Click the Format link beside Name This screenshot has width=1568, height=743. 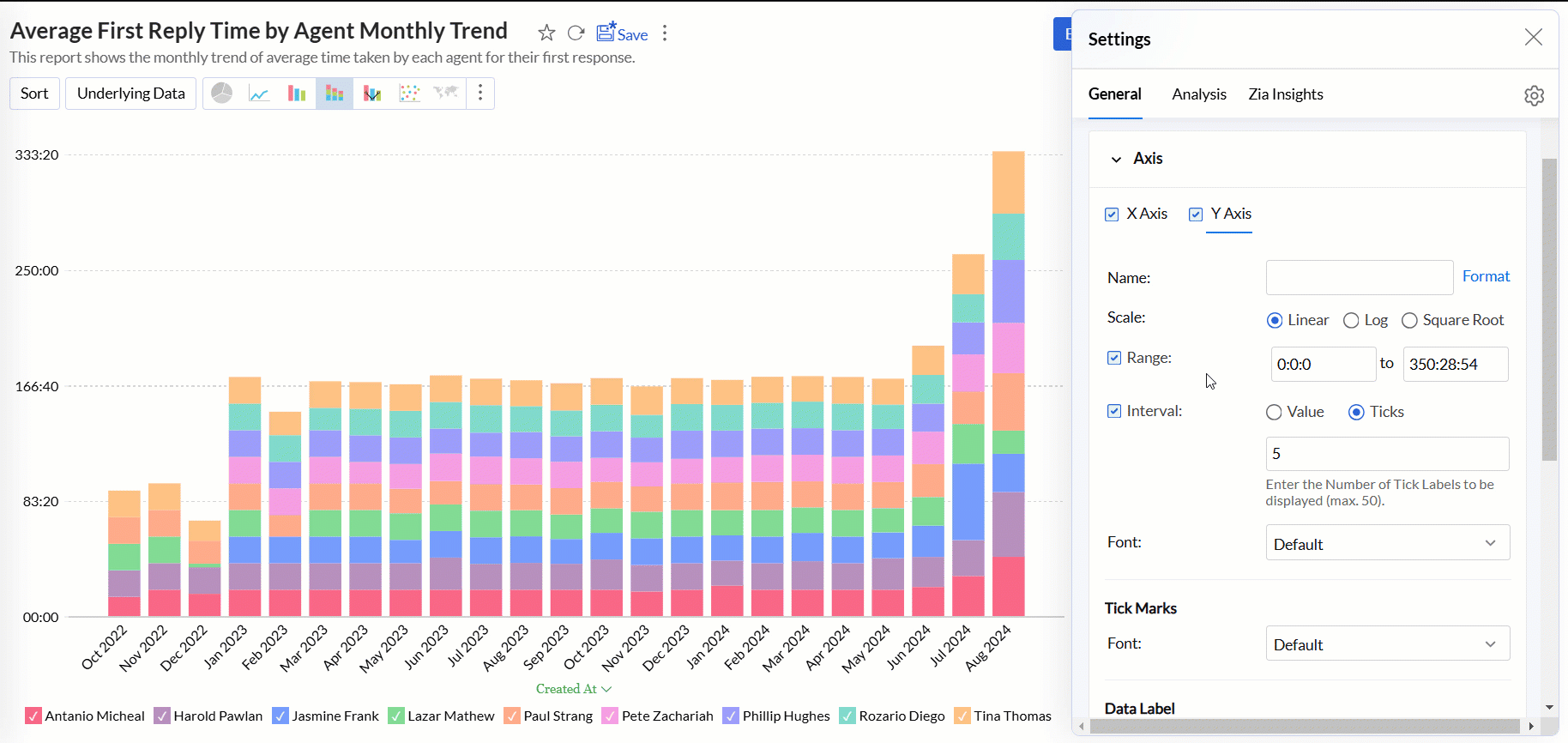1486,276
